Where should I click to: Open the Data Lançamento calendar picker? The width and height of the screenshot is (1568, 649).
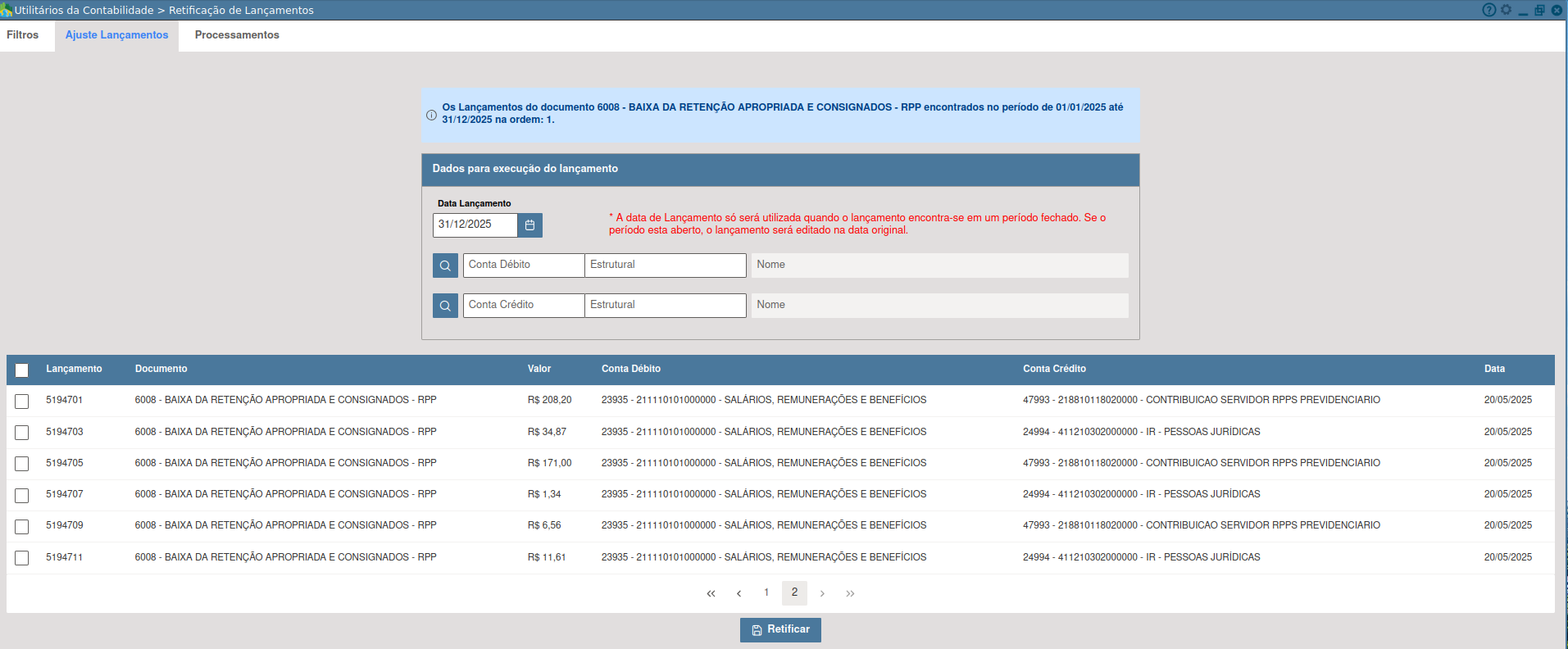point(529,225)
